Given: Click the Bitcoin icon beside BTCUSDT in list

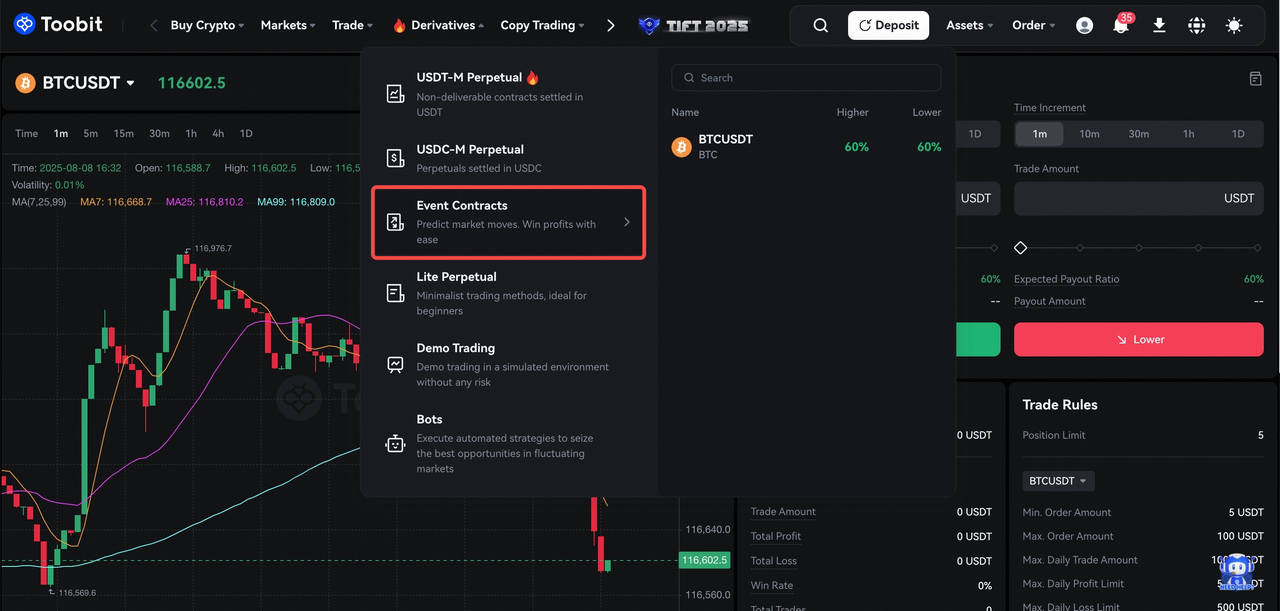Looking at the screenshot, I should pos(681,147).
